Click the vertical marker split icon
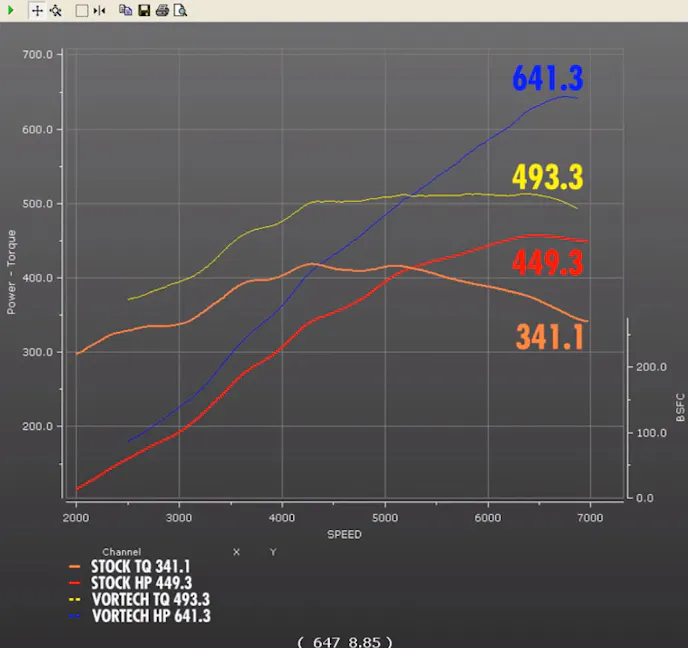The image size is (688, 648). pyautogui.click(x=99, y=11)
